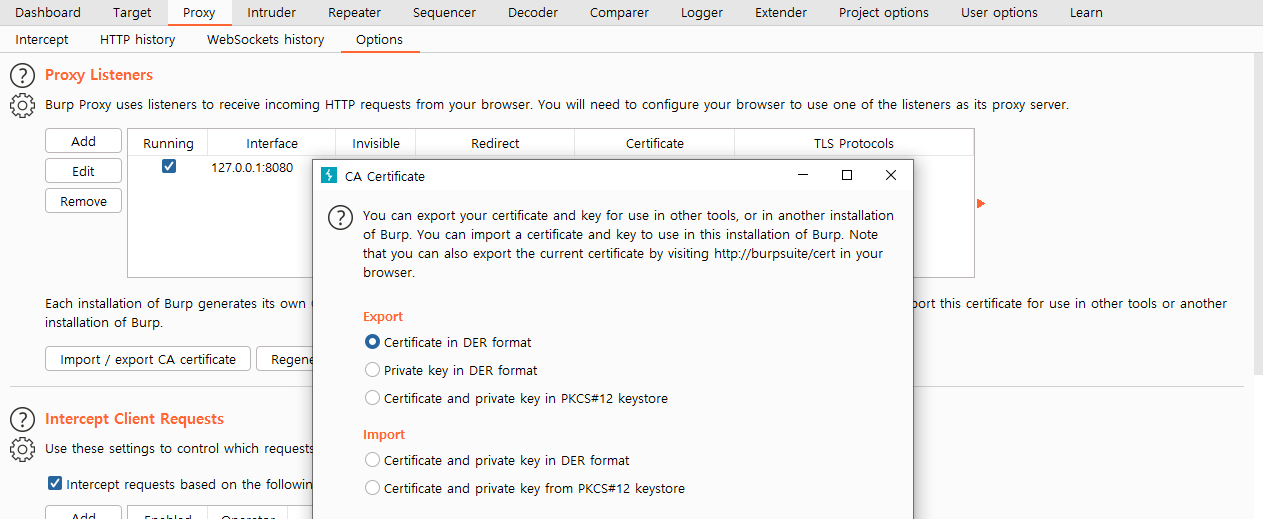Open the Dashboard tab
Screen dimensions: 1263x519
(x=47, y=13)
